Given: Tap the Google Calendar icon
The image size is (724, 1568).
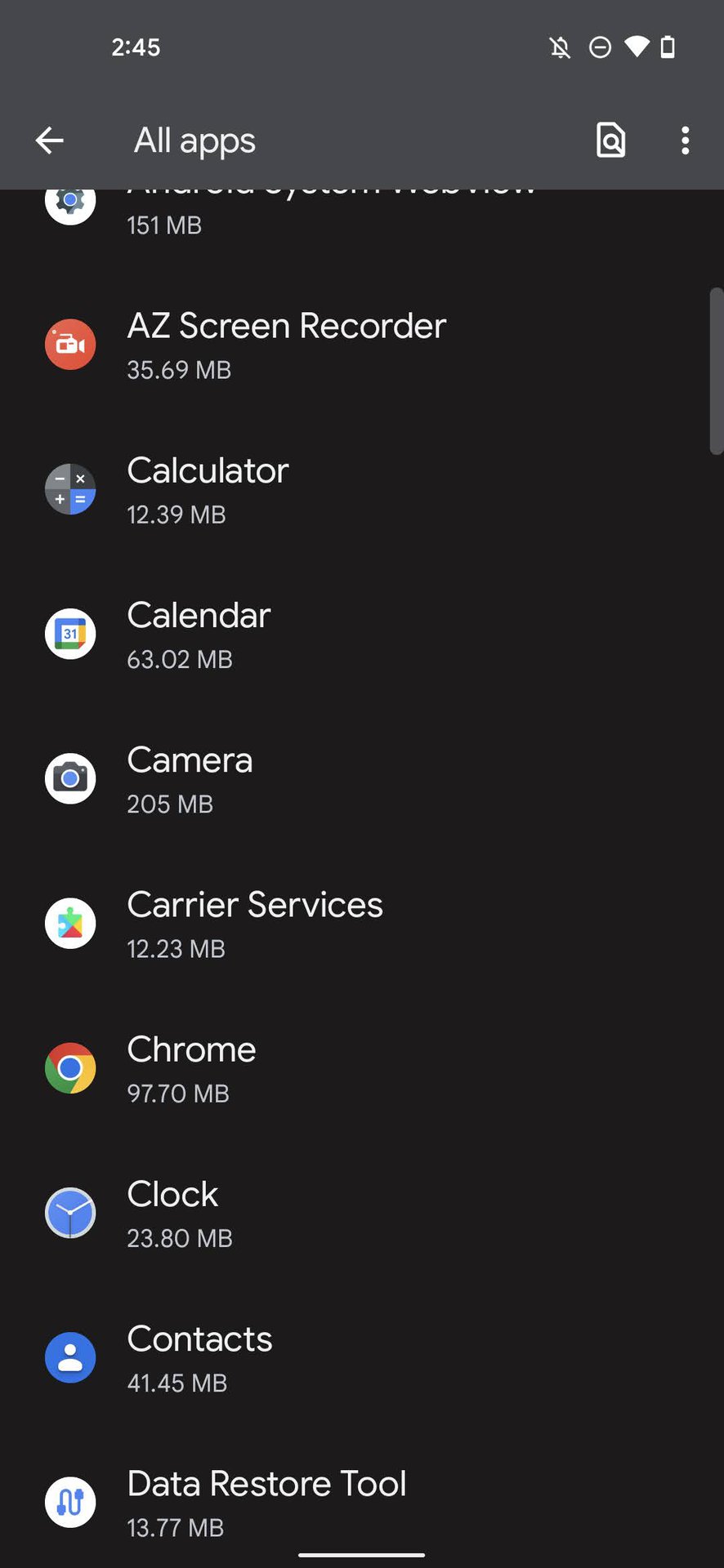Looking at the screenshot, I should coord(70,634).
